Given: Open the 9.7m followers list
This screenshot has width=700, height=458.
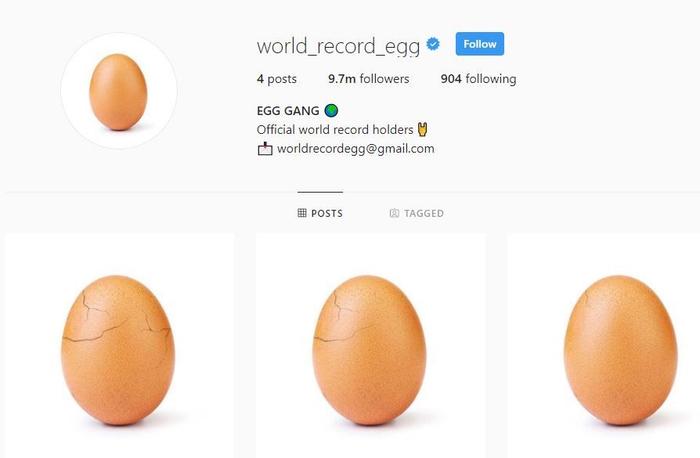Looking at the screenshot, I should pyautogui.click(x=369, y=79).
